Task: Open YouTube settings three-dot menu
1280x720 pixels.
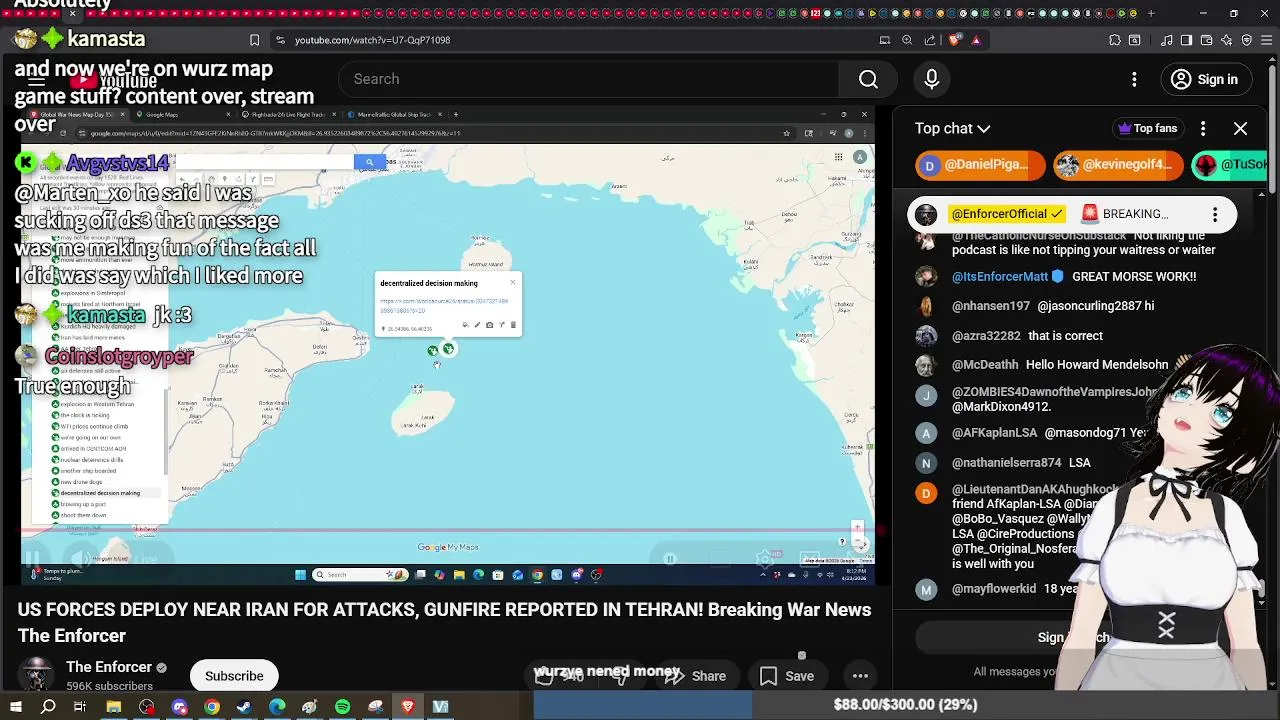Action: pos(1134,79)
